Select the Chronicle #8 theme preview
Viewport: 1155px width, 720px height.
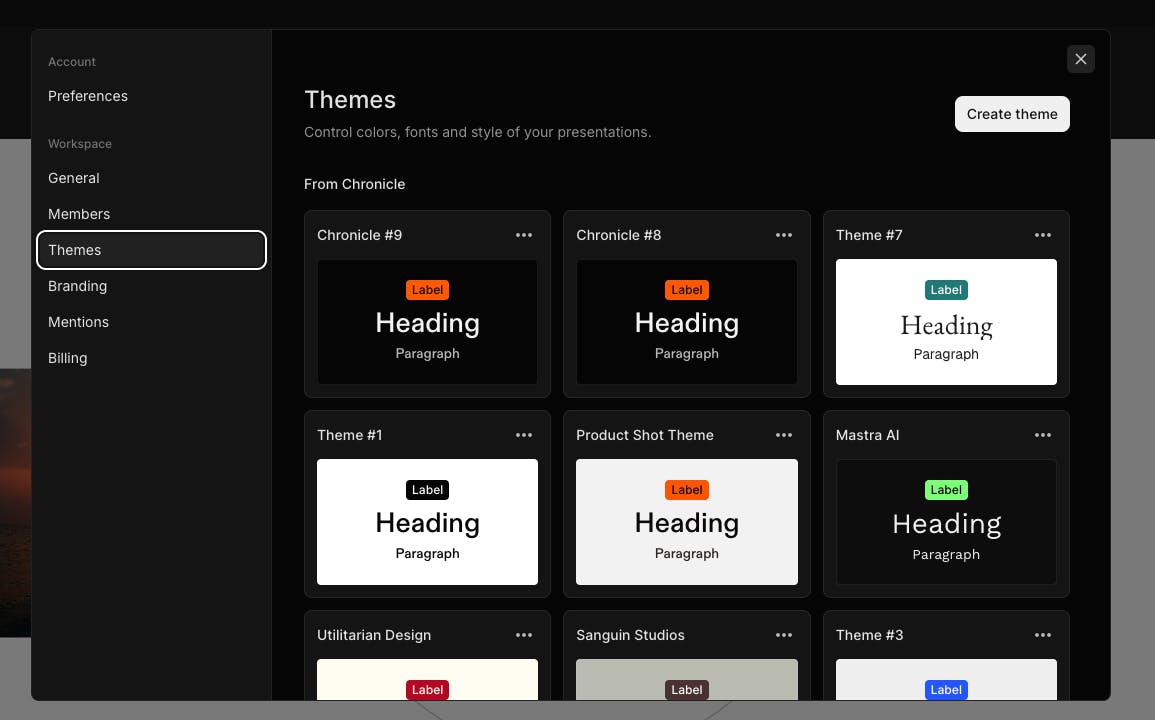(x=687, y=322)
